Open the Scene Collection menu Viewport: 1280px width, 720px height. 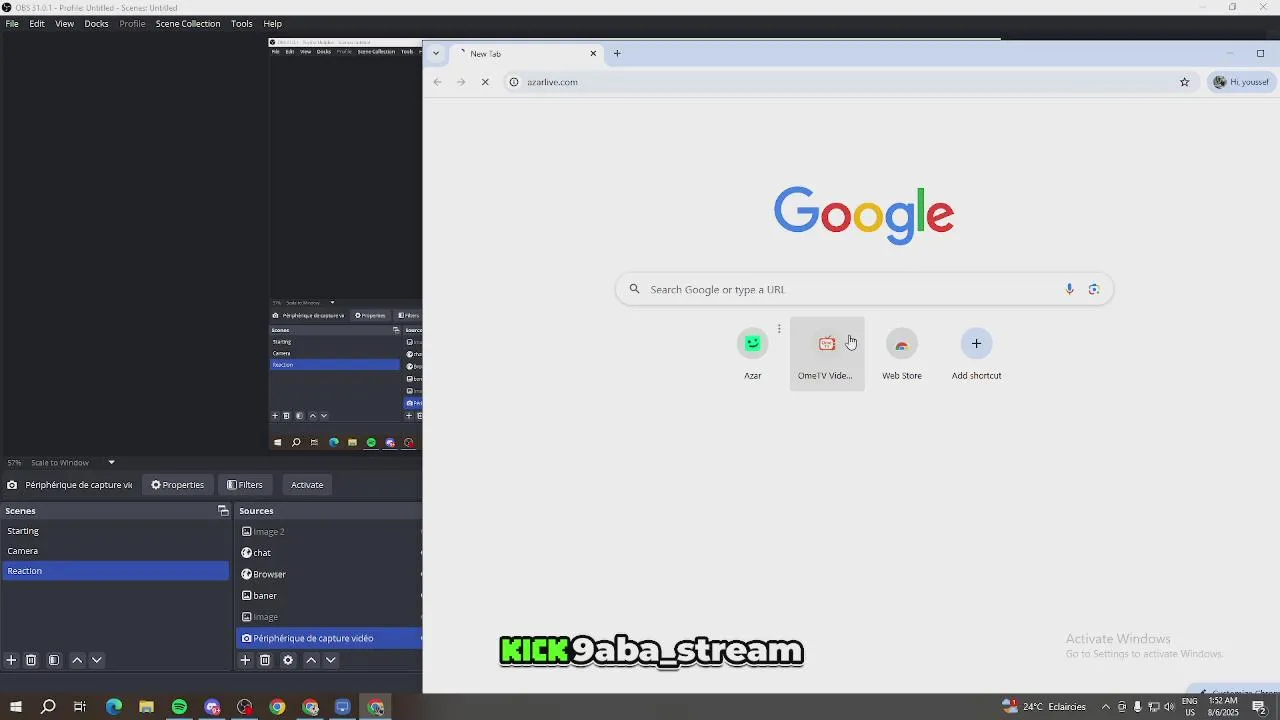(188, 23)
